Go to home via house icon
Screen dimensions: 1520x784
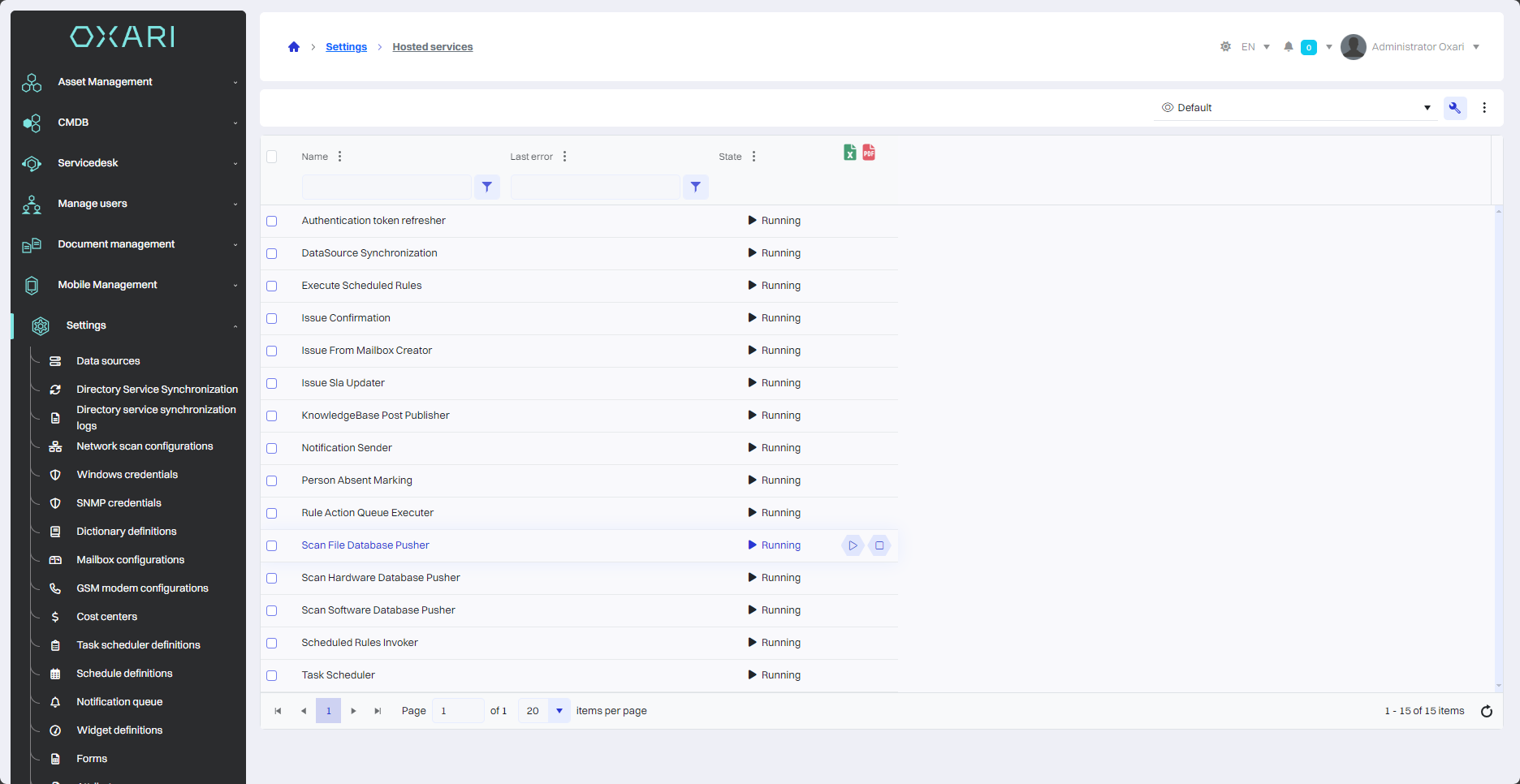[294, 47]
